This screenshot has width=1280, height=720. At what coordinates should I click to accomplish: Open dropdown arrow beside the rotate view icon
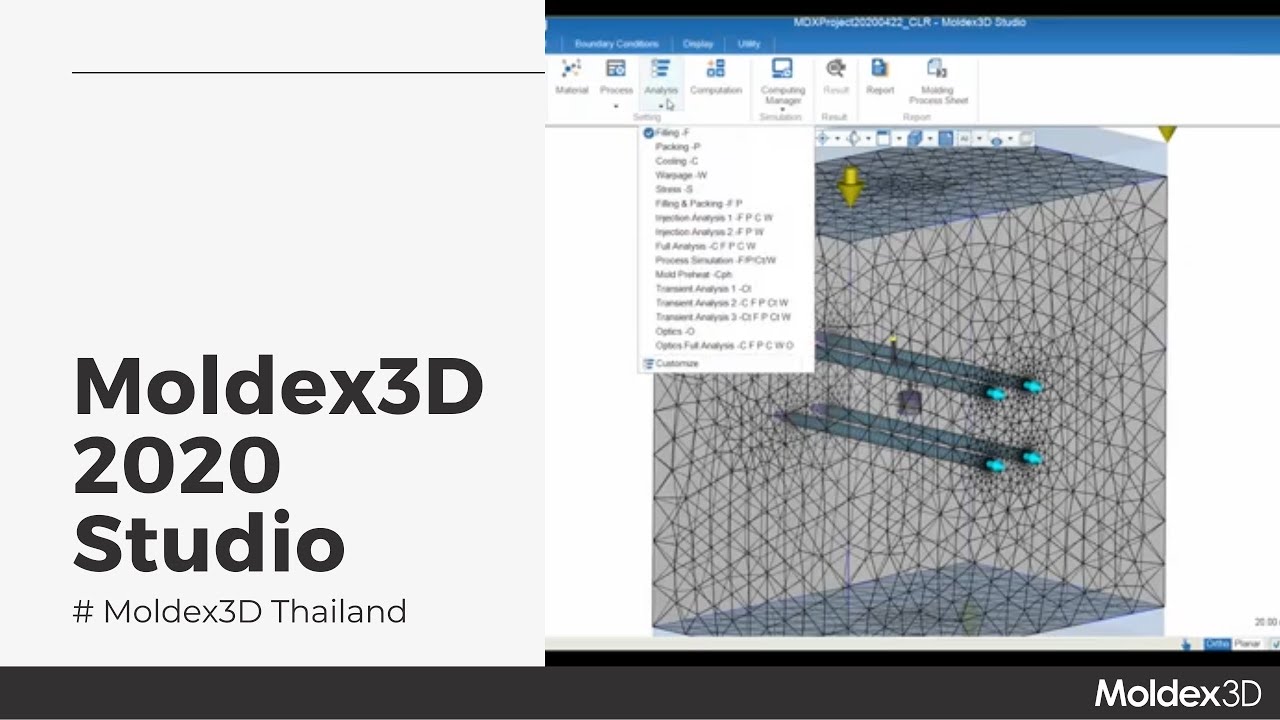click(868, 139)
